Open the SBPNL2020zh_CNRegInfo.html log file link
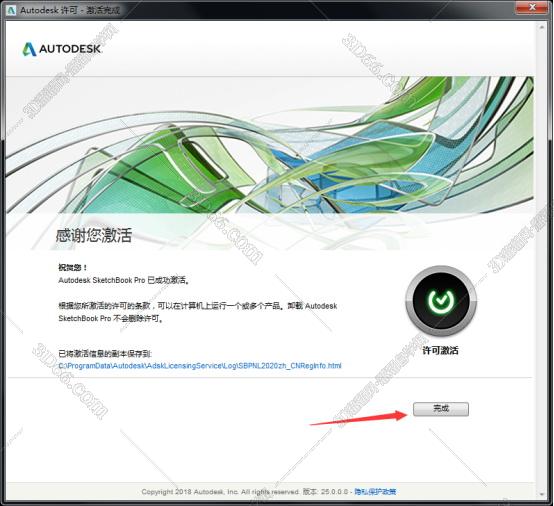 tap(200, 365)
